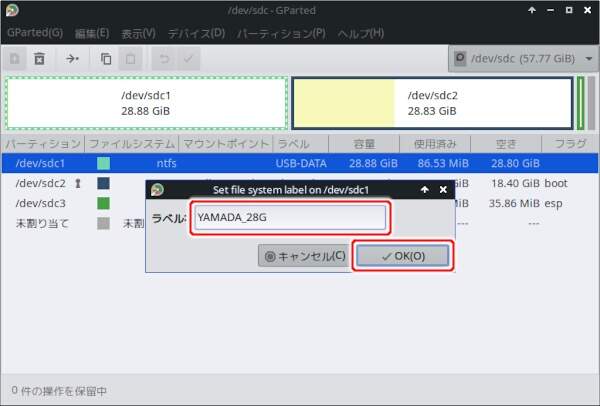Click the esp flag of /dev/sdc3
This screenshot has height=406, width=600.
[x=553, y=204]
